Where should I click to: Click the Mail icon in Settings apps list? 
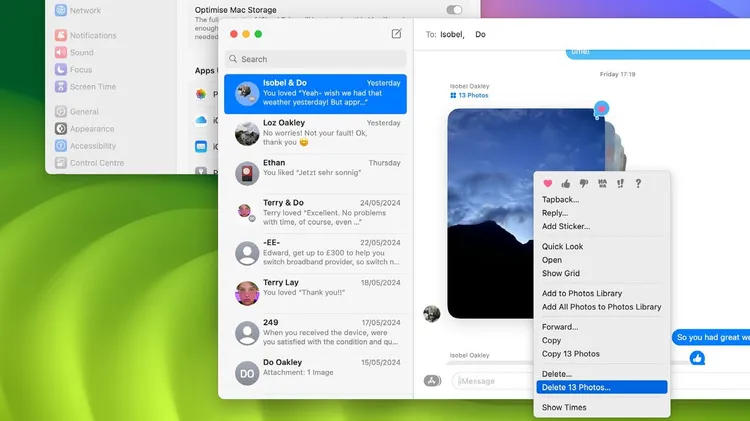click(x=201, y=146)
